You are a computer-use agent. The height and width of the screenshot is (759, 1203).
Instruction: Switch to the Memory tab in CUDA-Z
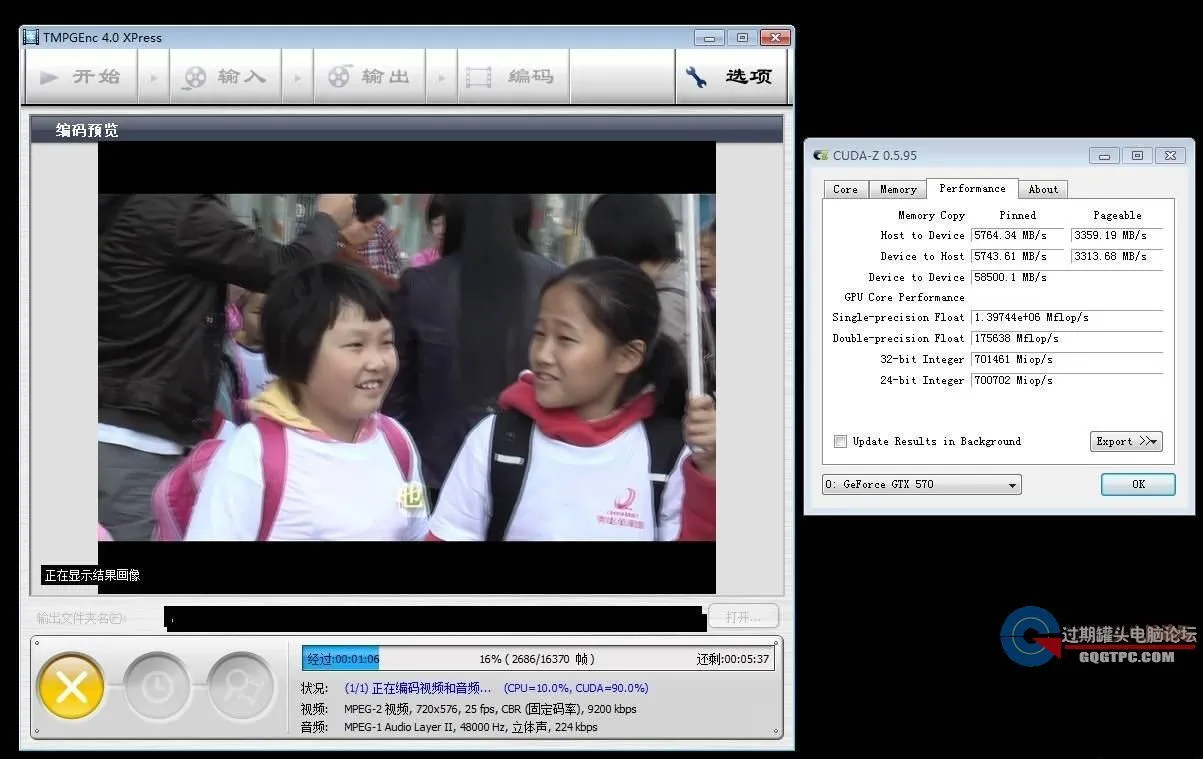click(x=897, y=189)
